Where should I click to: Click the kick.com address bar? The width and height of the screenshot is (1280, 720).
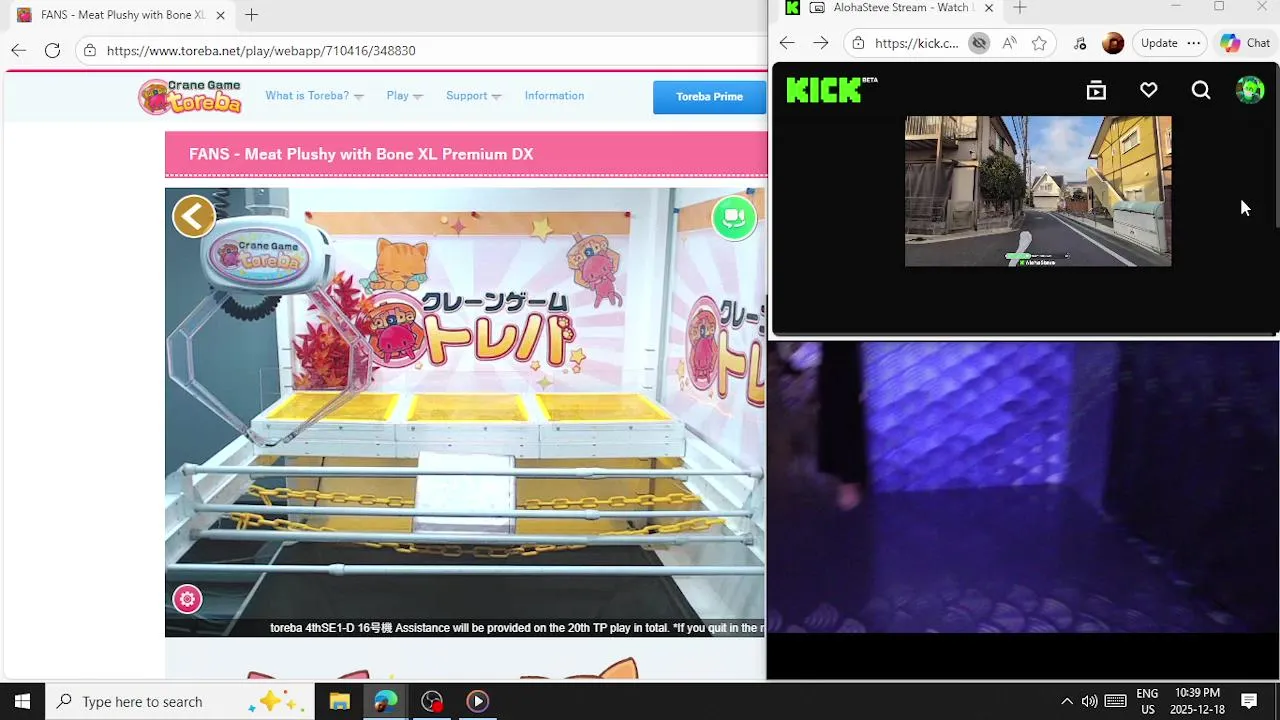point(916,43)
